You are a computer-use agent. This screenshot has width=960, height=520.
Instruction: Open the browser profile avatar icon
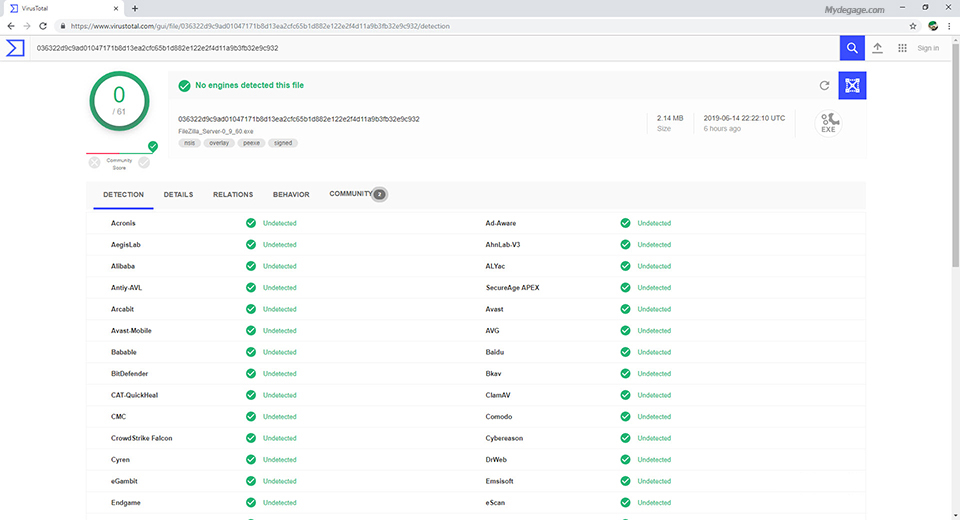[x=933, y=26]
